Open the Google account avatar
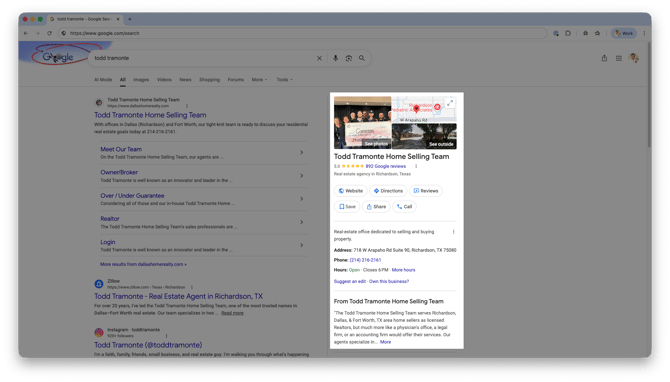 coord(634,58)
